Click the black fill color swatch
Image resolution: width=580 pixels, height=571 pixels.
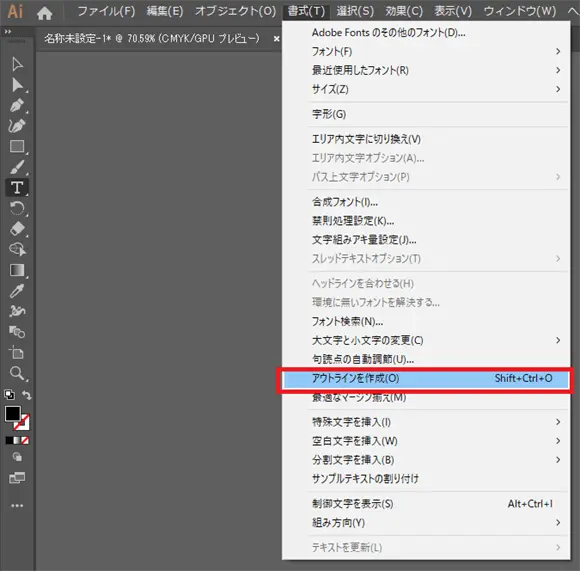[13, 413]
